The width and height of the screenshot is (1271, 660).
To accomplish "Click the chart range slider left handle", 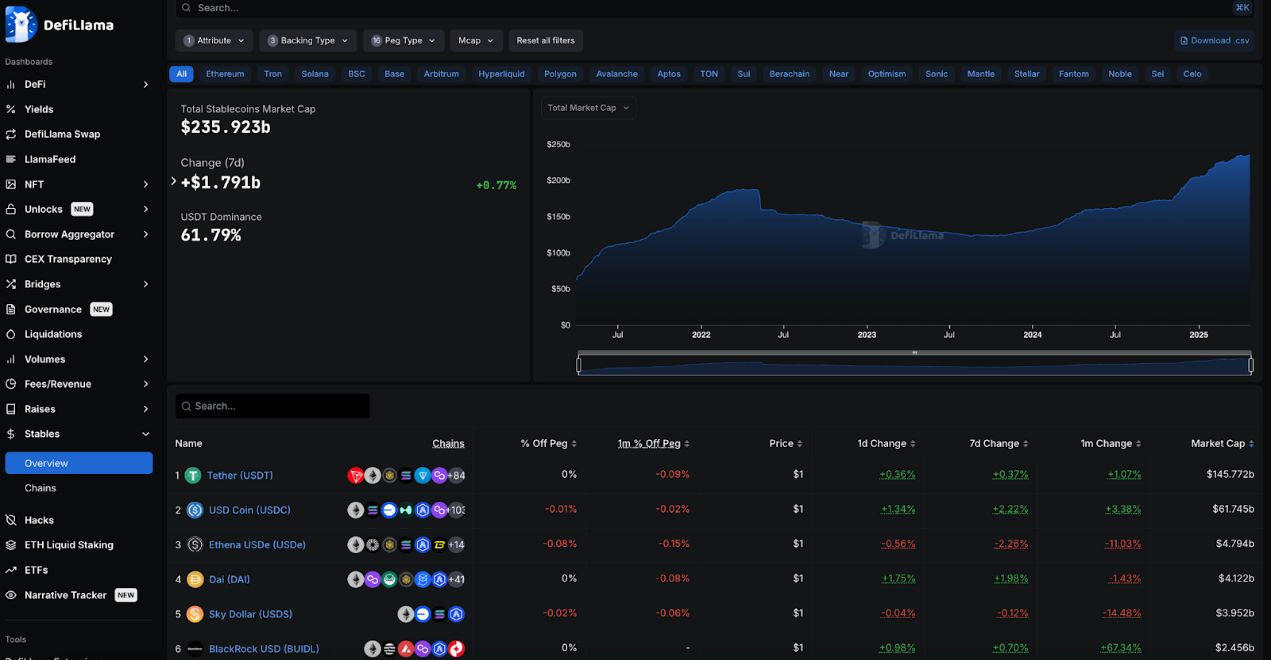I will coord(579,365).
